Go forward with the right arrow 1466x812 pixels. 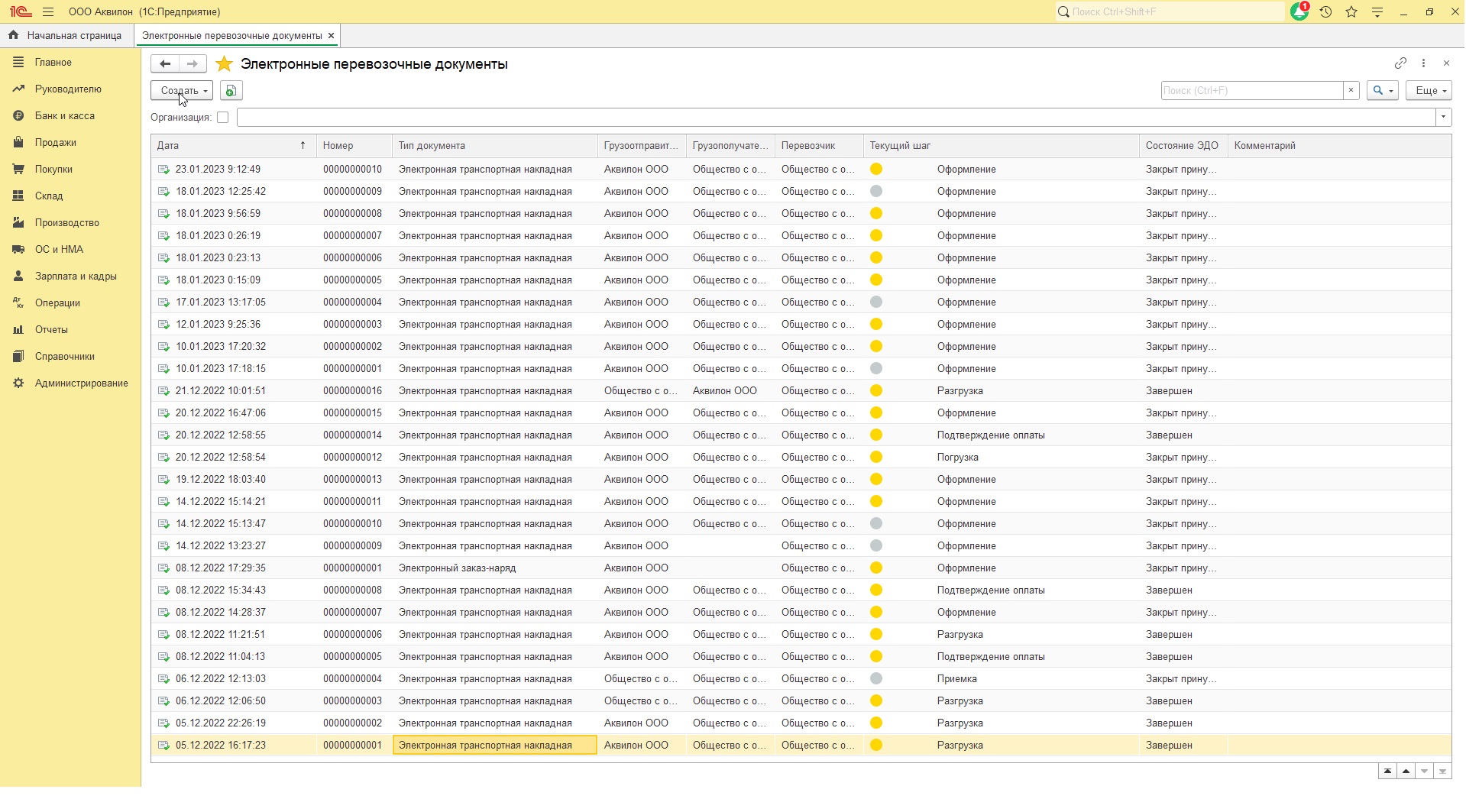(x=193, y=64)
